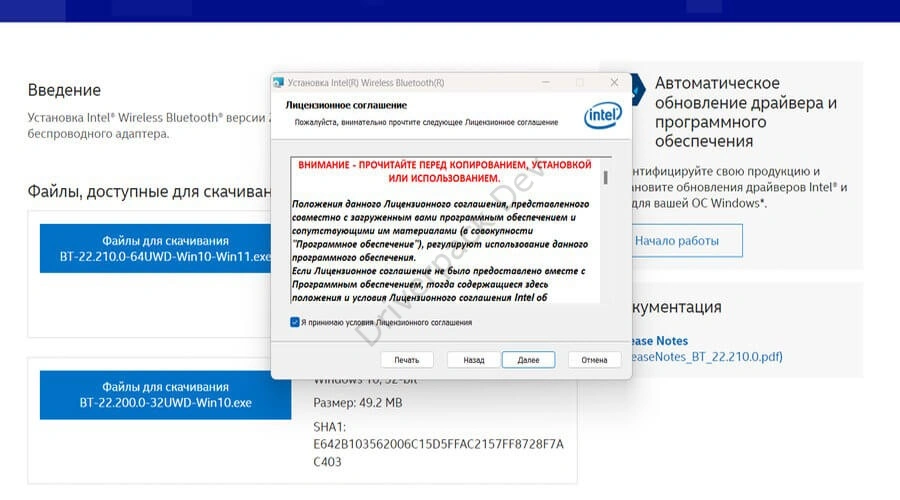This screenshot has height=500, width=900.
Task: Open the ReleaseNotes_BT_22.210.0.pdf link
Action: pyautogui.click(x=707, y=356)
